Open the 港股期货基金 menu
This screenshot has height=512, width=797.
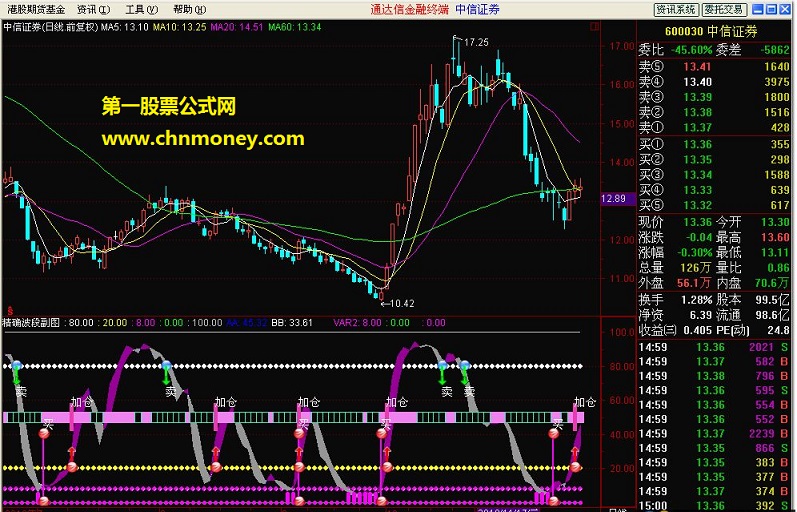click(36, 9)
